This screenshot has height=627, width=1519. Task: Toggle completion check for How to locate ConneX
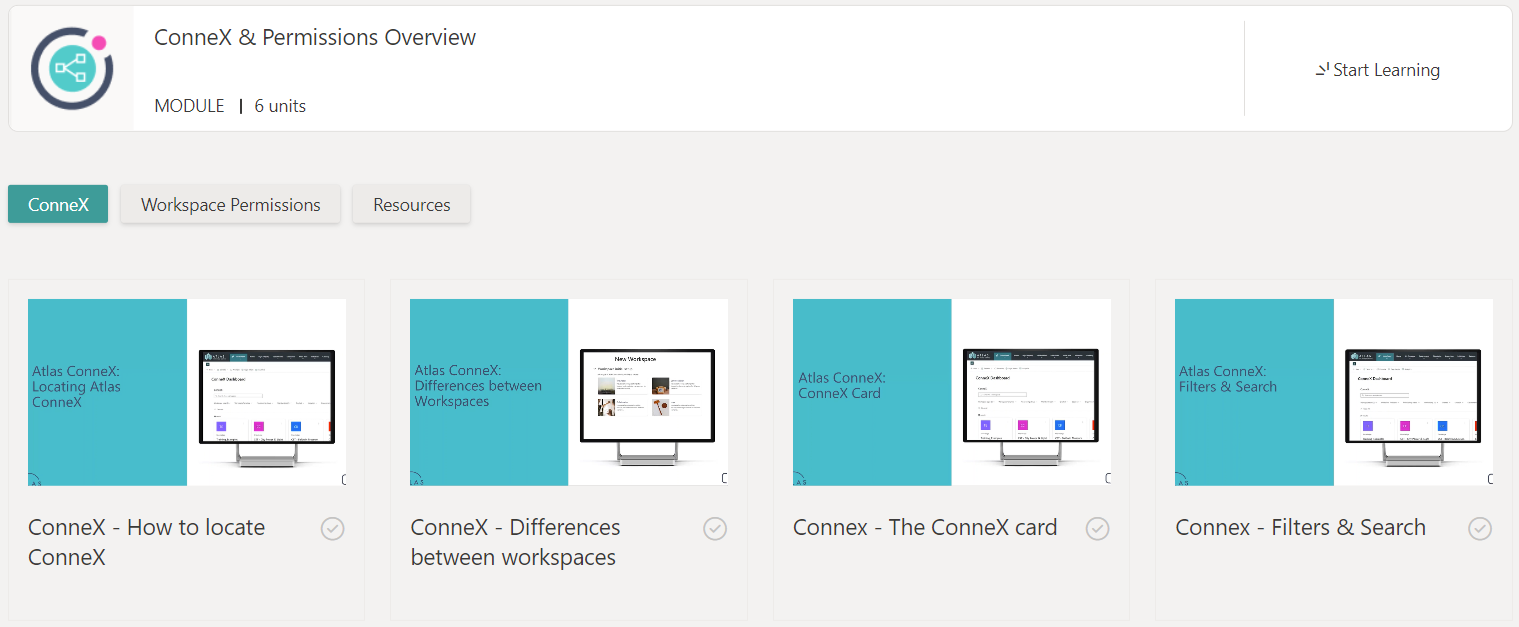tap(333, 528)
